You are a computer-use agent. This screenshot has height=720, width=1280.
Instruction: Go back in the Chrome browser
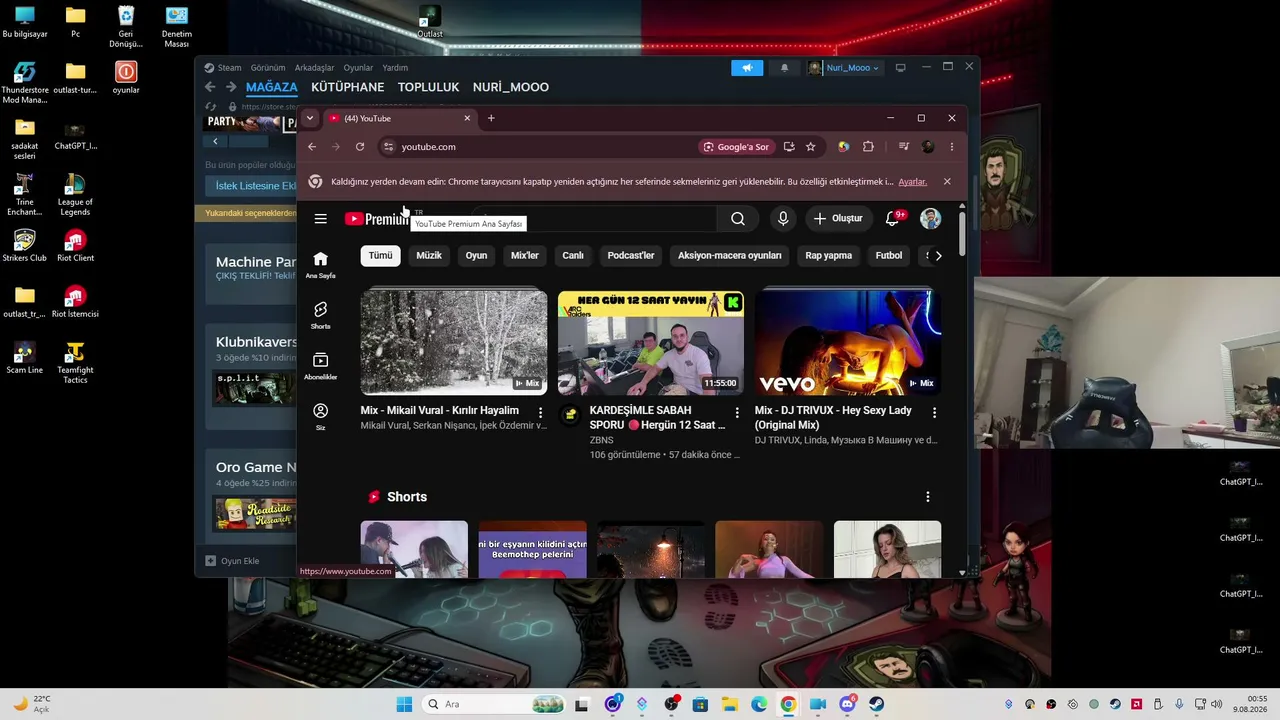312,147
